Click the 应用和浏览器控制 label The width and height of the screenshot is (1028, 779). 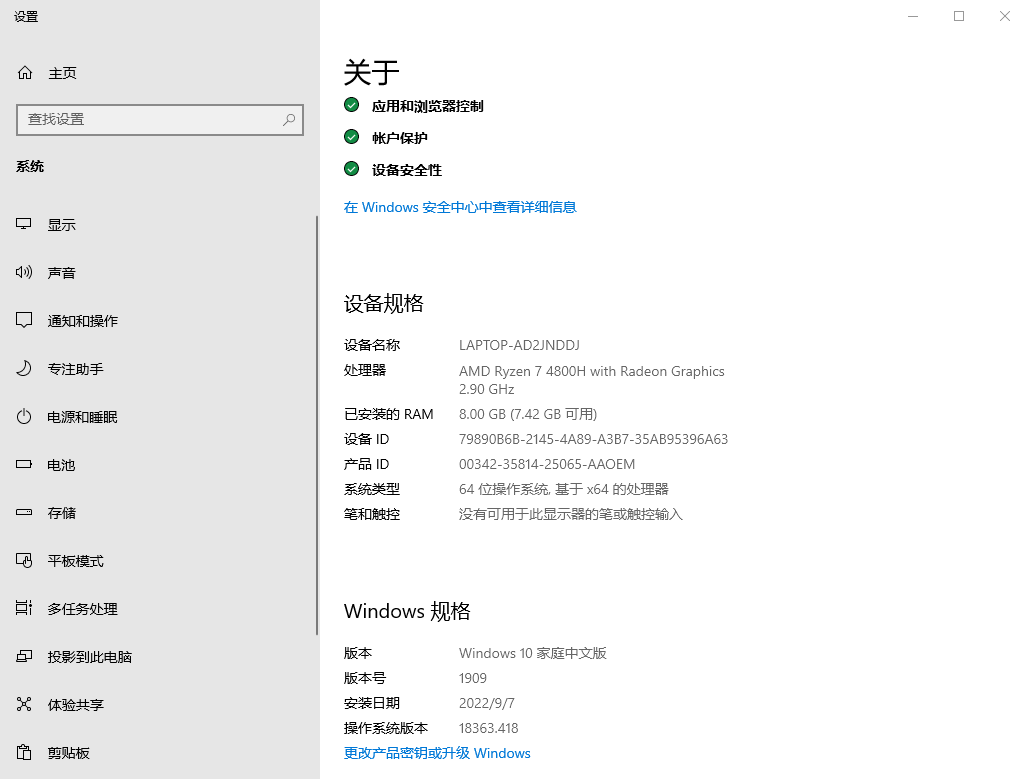(427, 106)
